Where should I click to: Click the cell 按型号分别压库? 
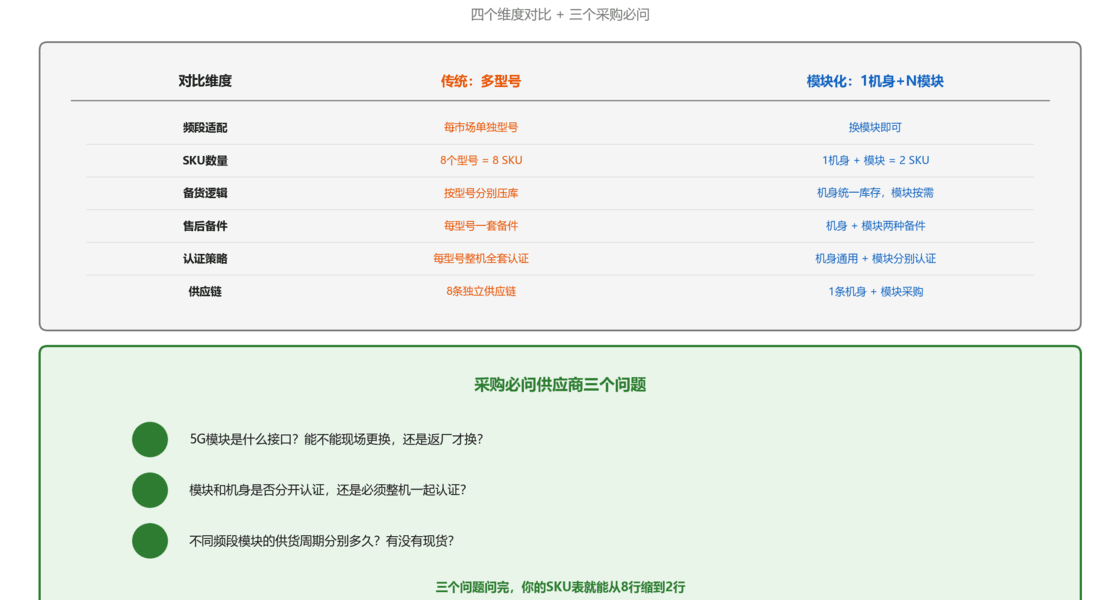[x=481, y=193]
